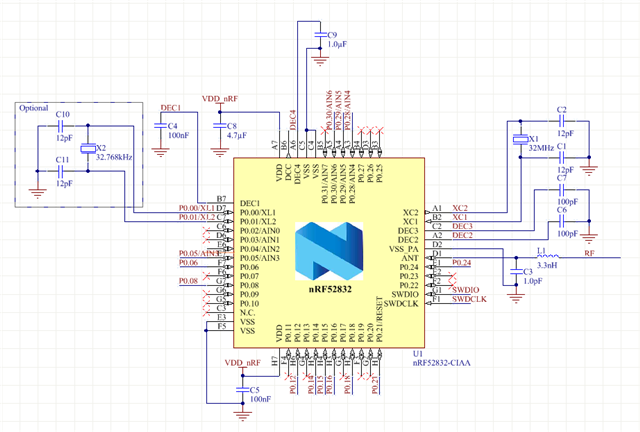
Task: Click the red 'P0.00/XL1' net label
Action: 197,208
